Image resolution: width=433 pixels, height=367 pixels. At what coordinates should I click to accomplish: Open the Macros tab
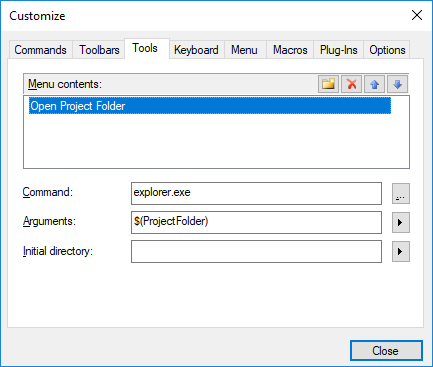click(290, 50)
